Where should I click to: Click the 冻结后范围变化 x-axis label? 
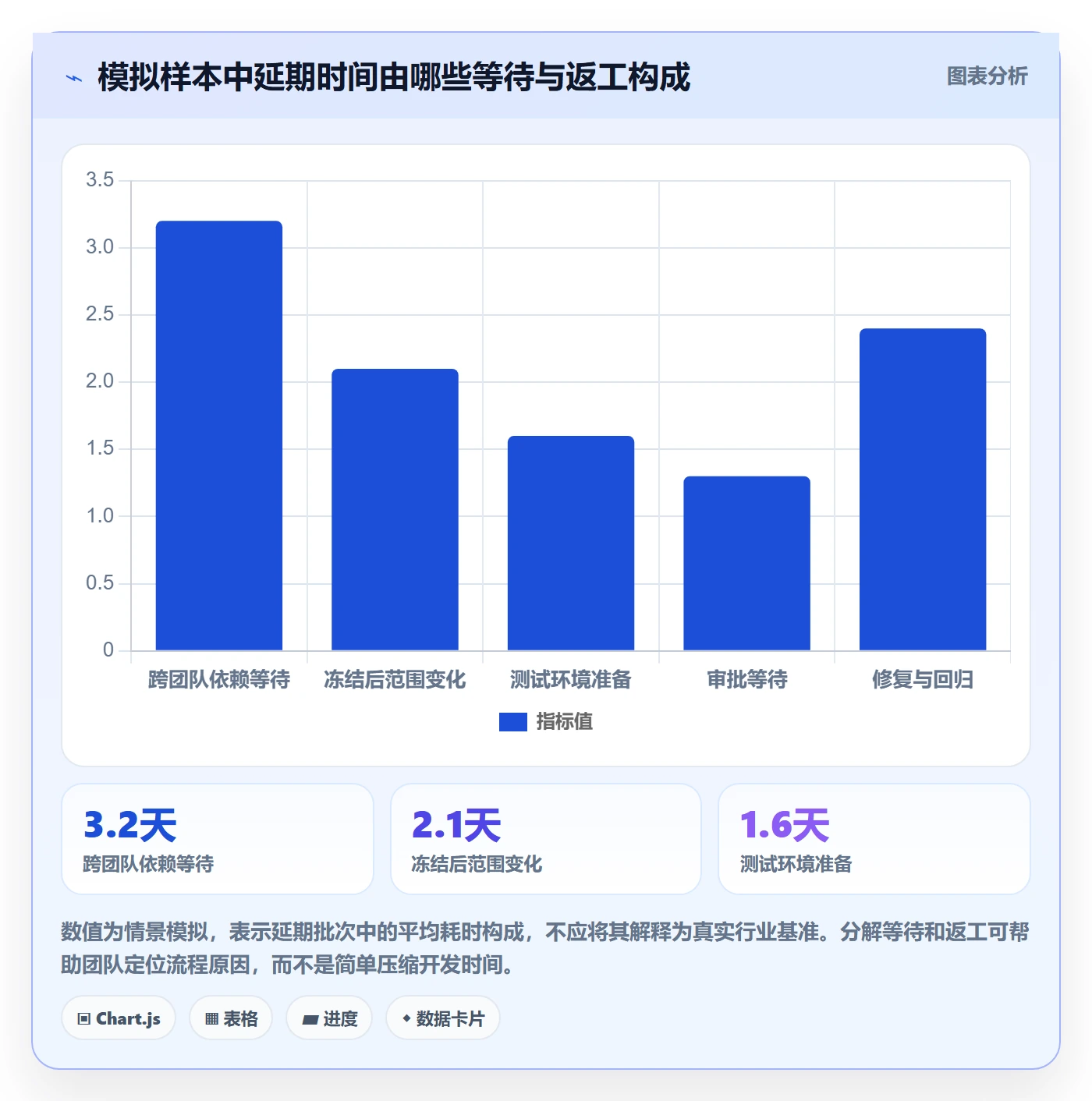(x=395, y=680)
